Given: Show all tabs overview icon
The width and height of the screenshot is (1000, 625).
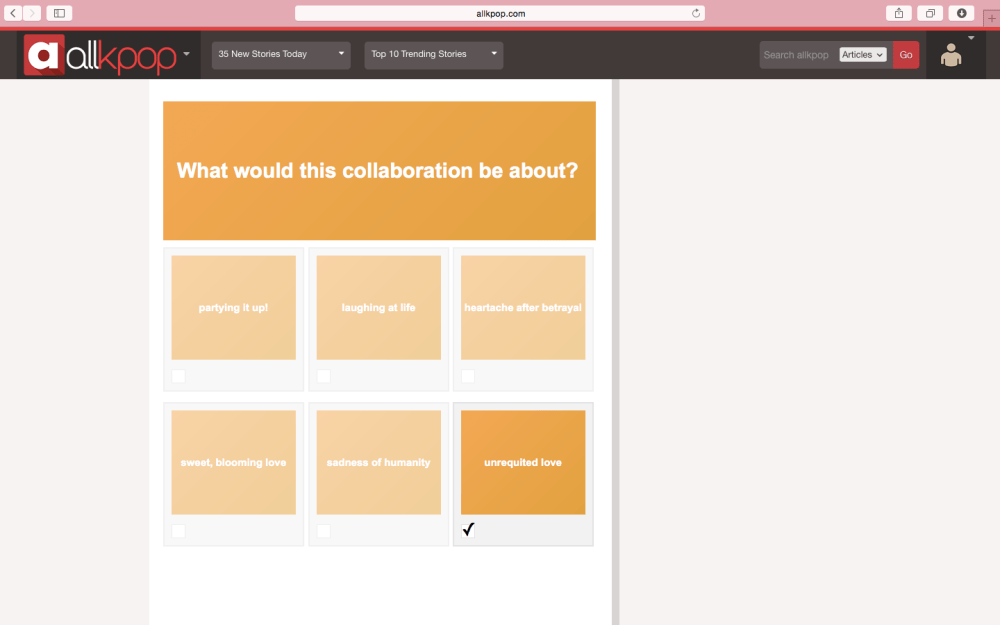Looking at the screenshot, I should click(930, 13).
